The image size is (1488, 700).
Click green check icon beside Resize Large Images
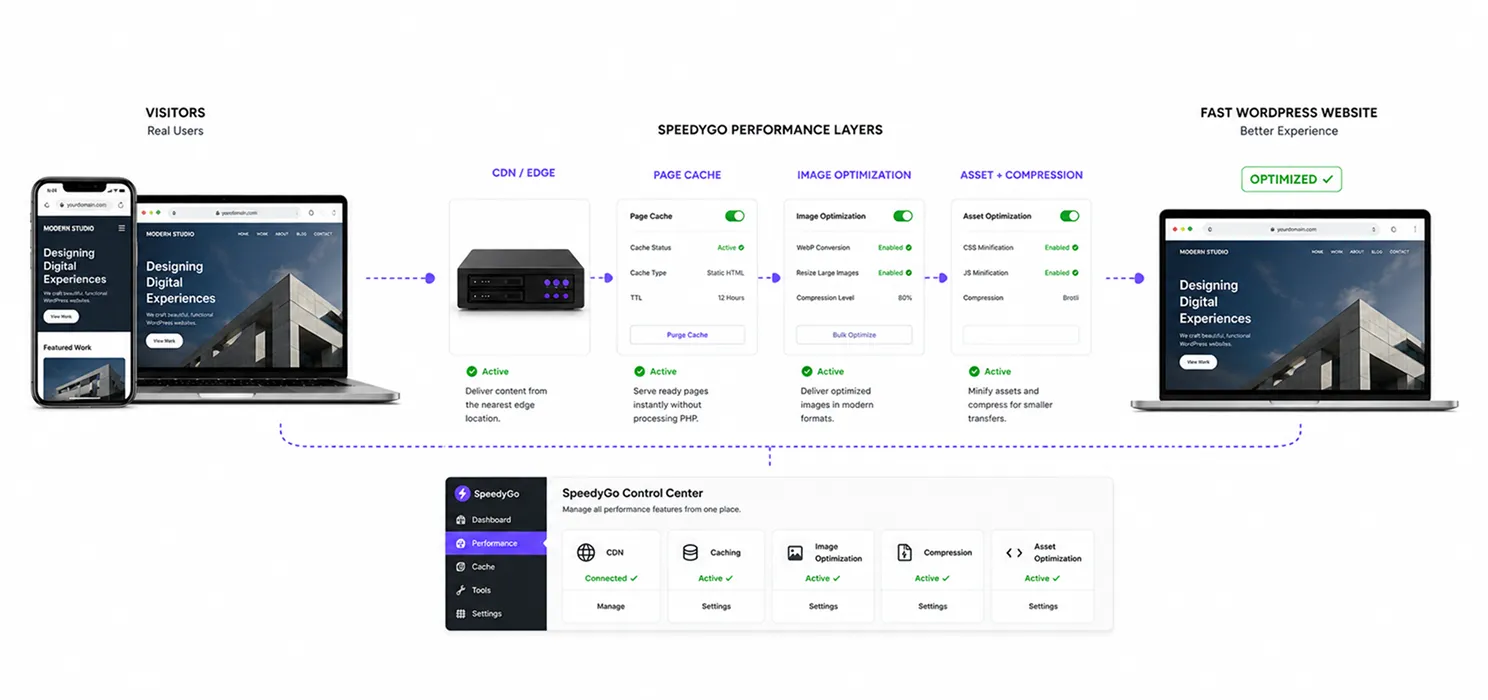(909, 273)
